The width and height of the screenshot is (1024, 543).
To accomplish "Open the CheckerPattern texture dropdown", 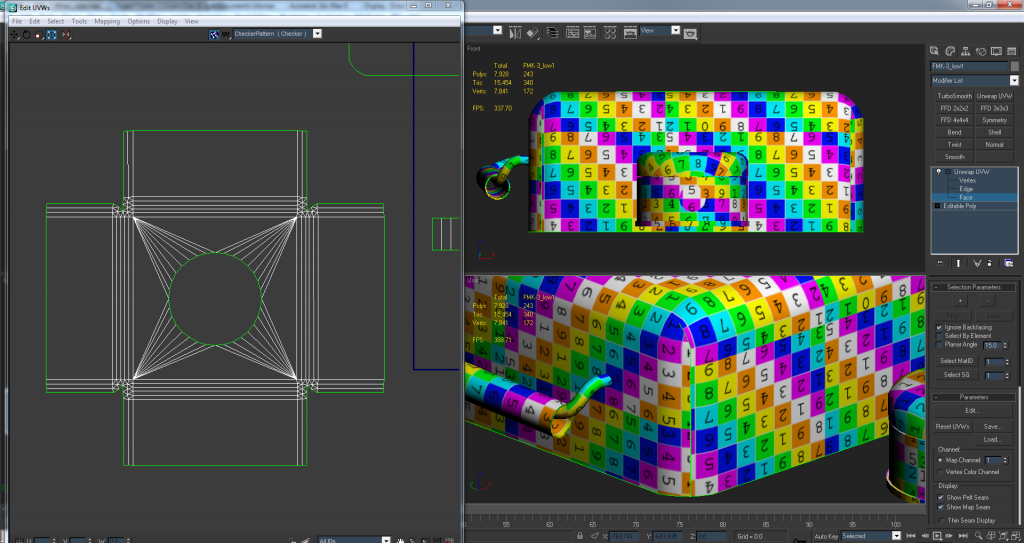I will (317, 33).
